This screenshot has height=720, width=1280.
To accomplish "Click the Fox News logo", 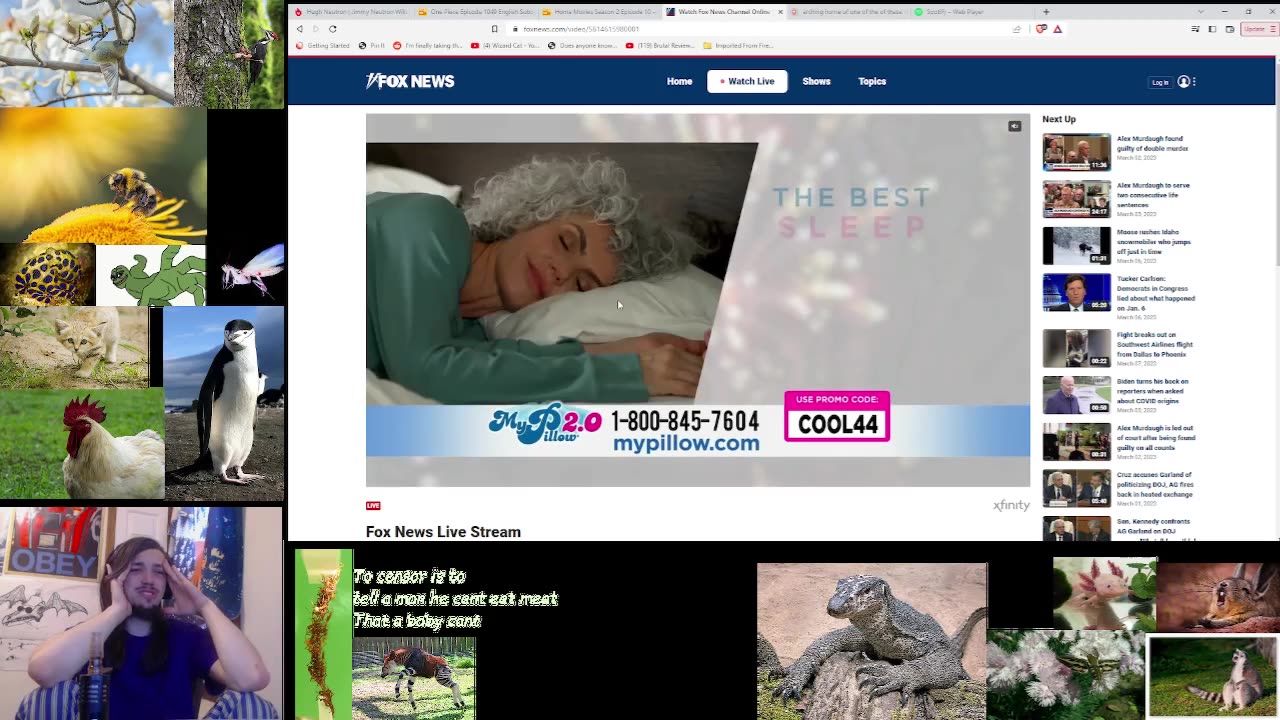I will 410,81.
